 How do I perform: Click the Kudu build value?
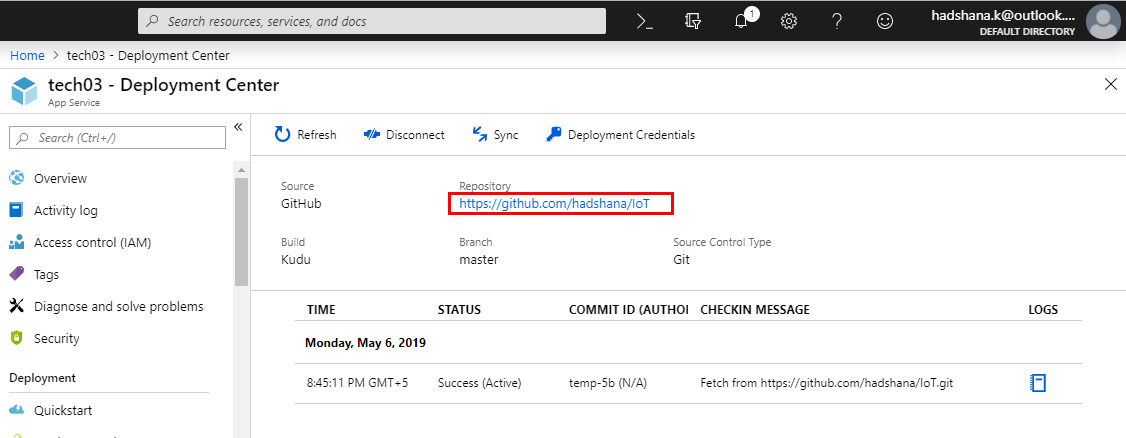[296, 259]
